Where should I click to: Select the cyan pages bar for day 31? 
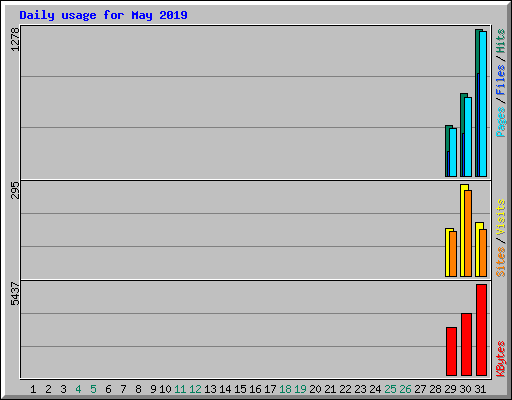483,104
